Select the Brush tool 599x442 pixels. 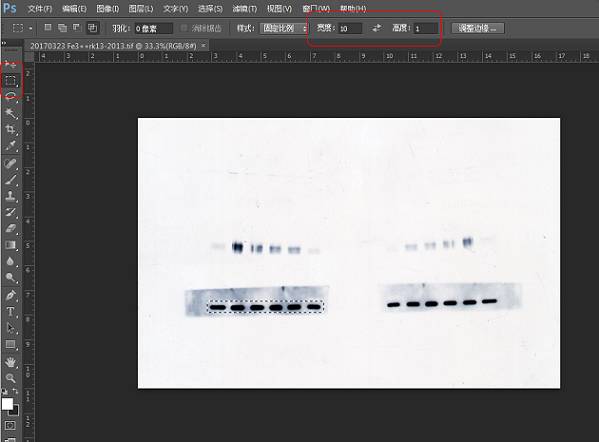coord(10,180)
